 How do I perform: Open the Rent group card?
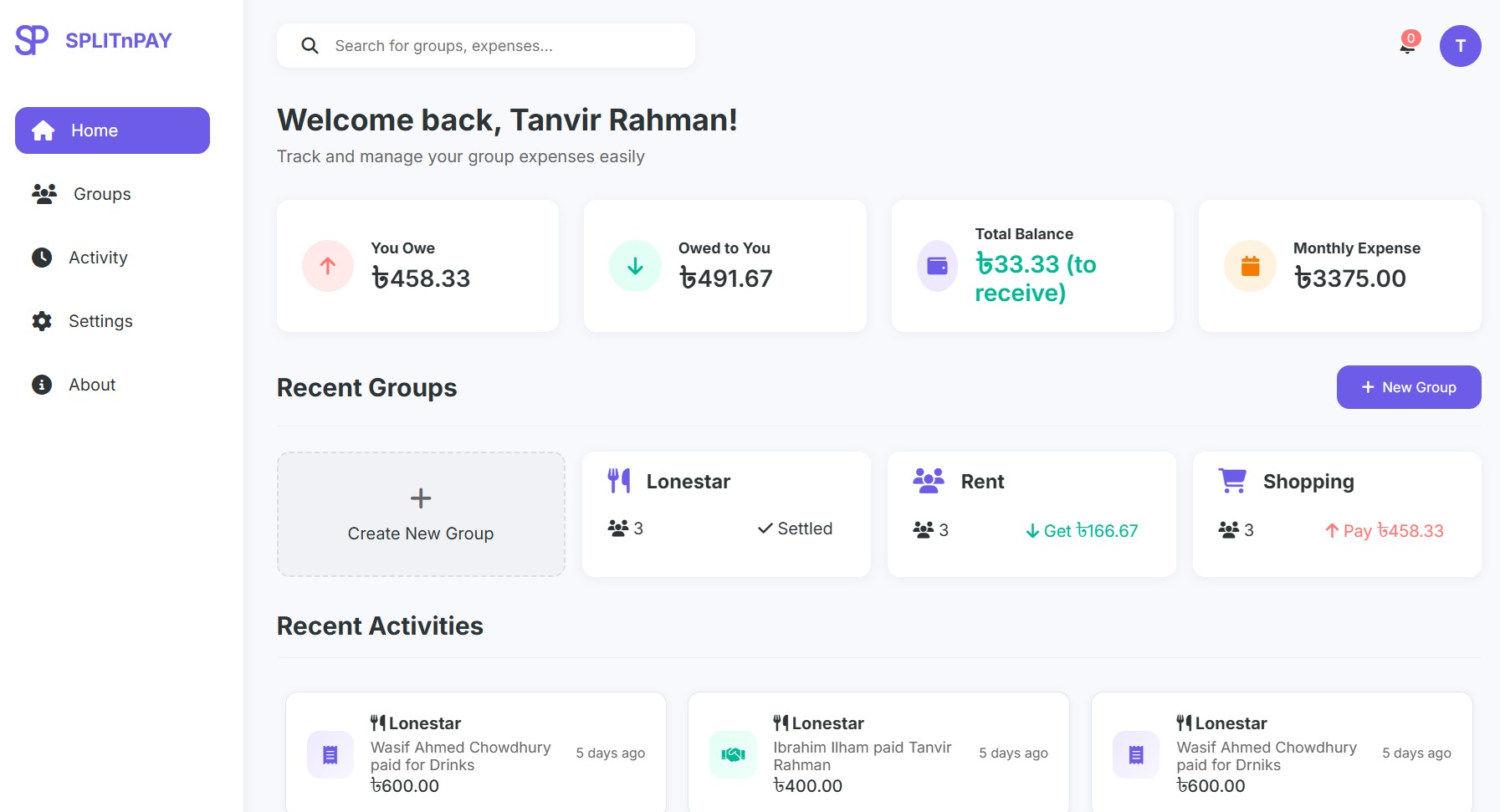1031,513
